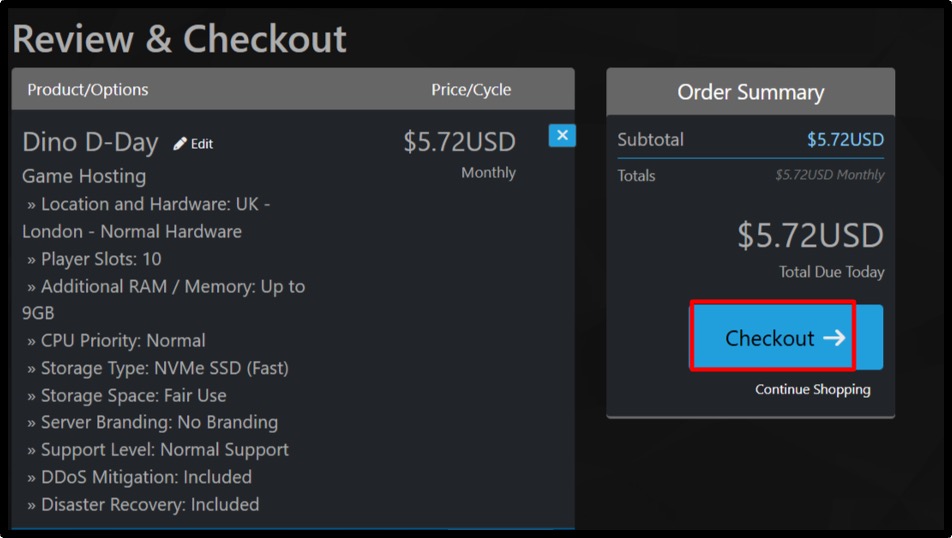This screenshot has height=538, width=952.
Task: Click the Product/Options column header
Action: 88,90
